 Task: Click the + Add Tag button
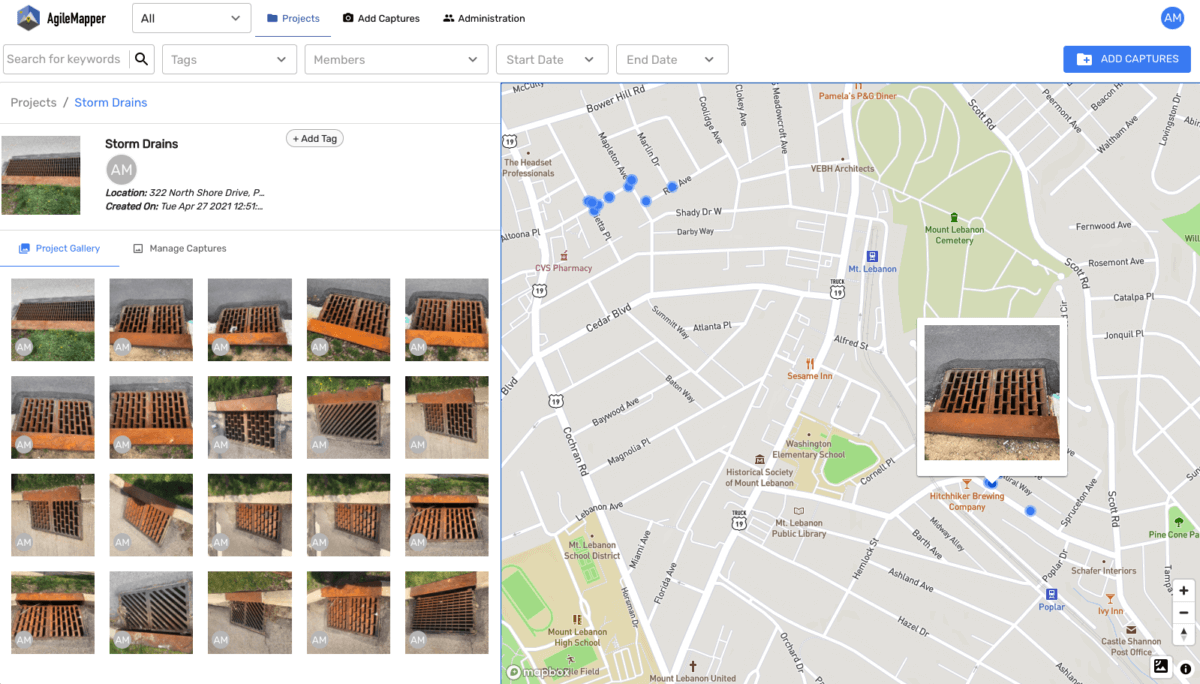tap(315, 139)
